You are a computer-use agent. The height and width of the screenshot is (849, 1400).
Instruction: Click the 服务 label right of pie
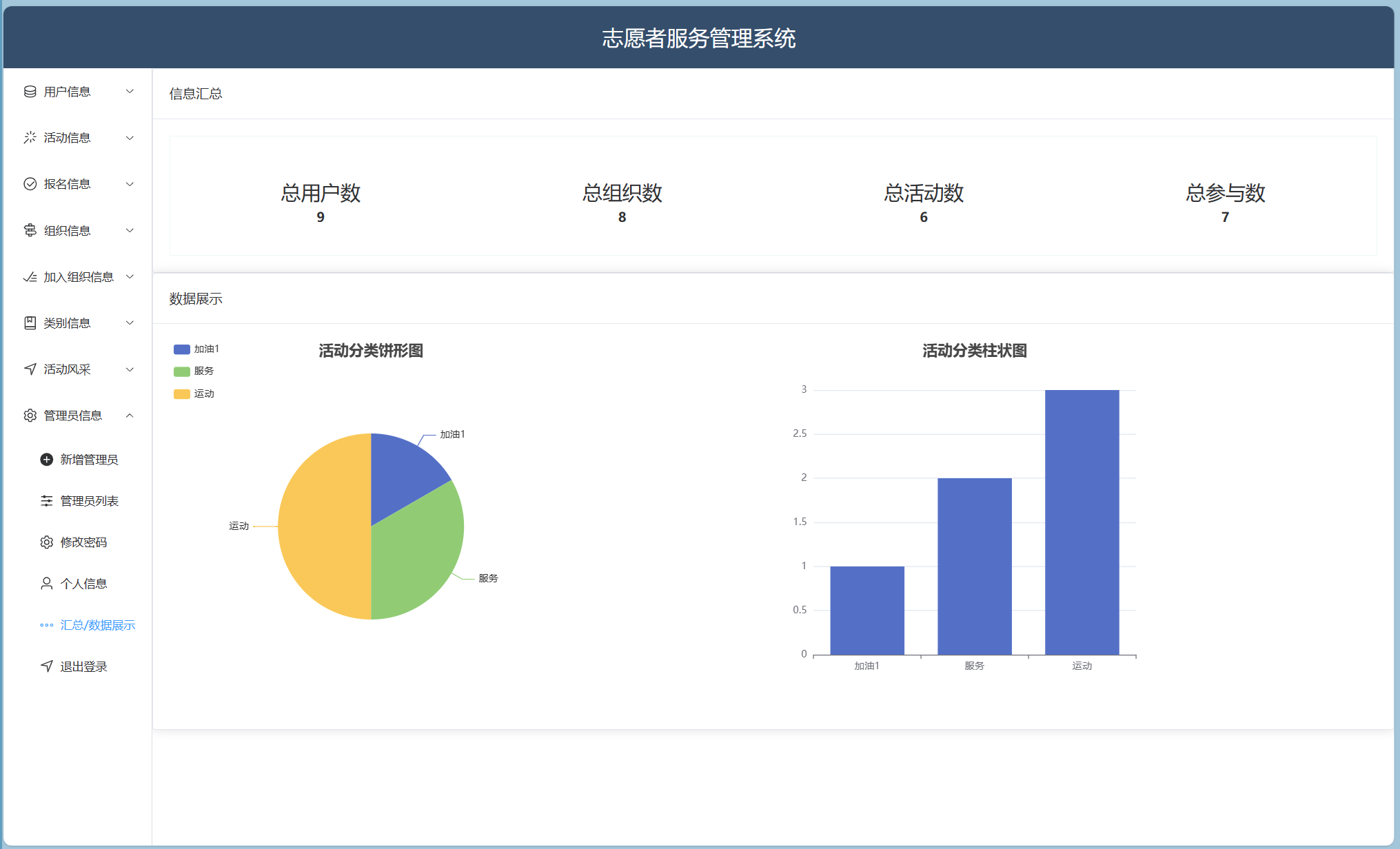pyautogui.click(x=488, y=578)
